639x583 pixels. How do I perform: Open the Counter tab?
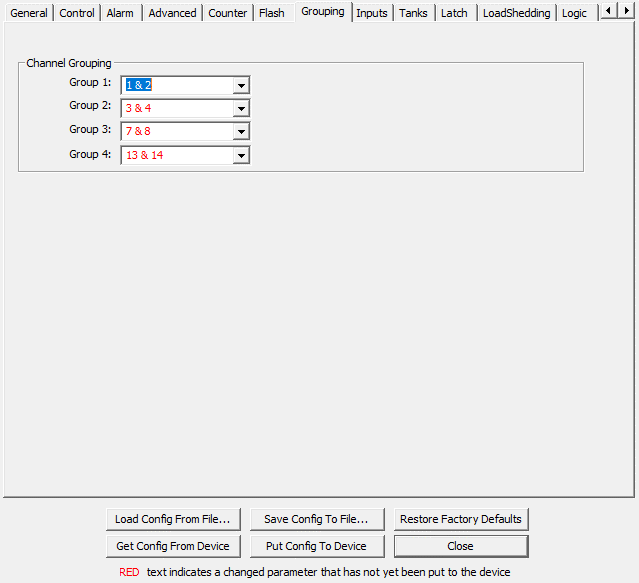point(228,13)
